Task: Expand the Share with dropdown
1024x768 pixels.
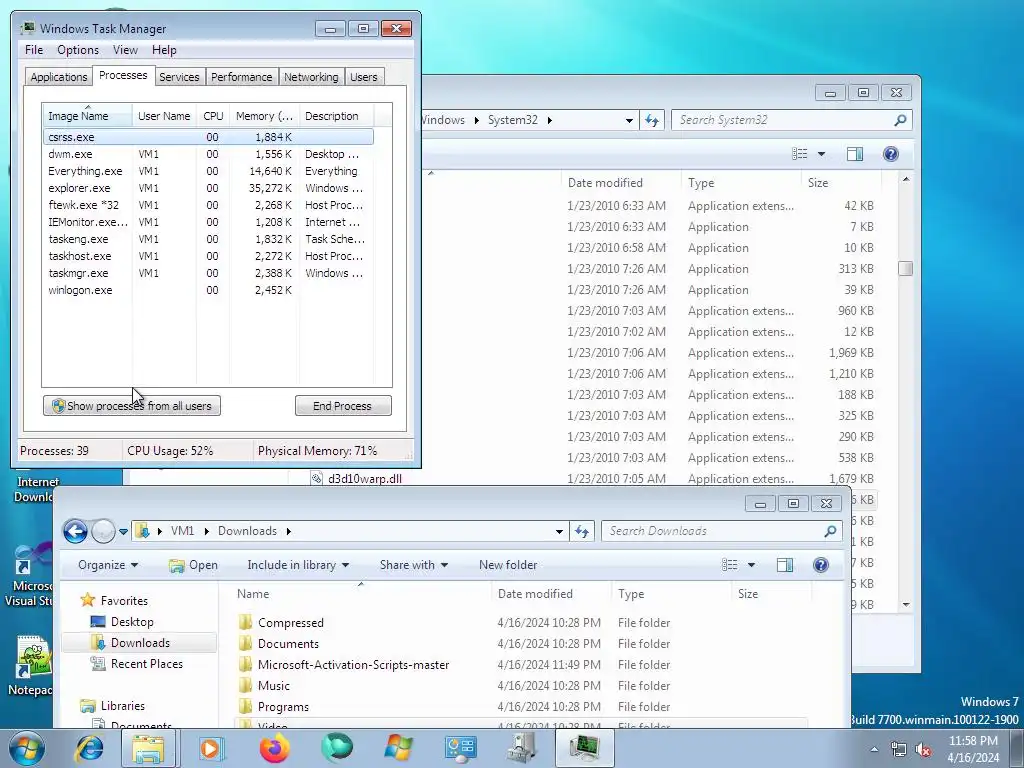Action: (x=413, y=565)
